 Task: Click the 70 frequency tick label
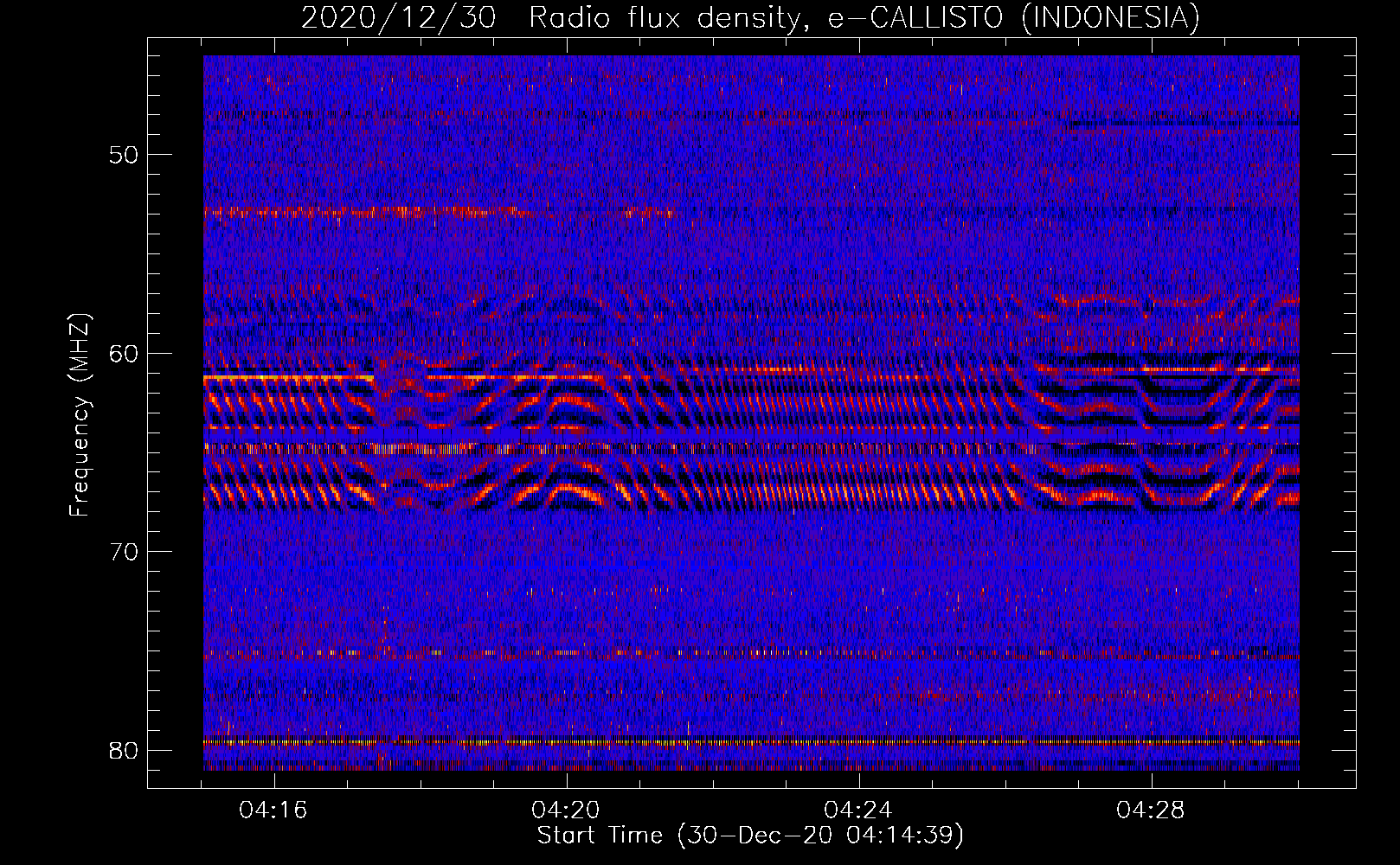tap(125, 552)
